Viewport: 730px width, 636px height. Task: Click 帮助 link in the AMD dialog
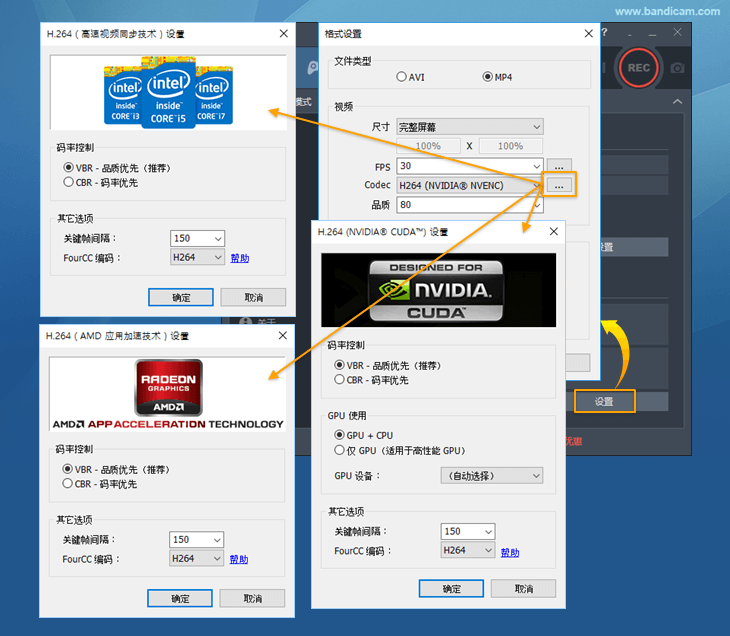coord(239,559)
